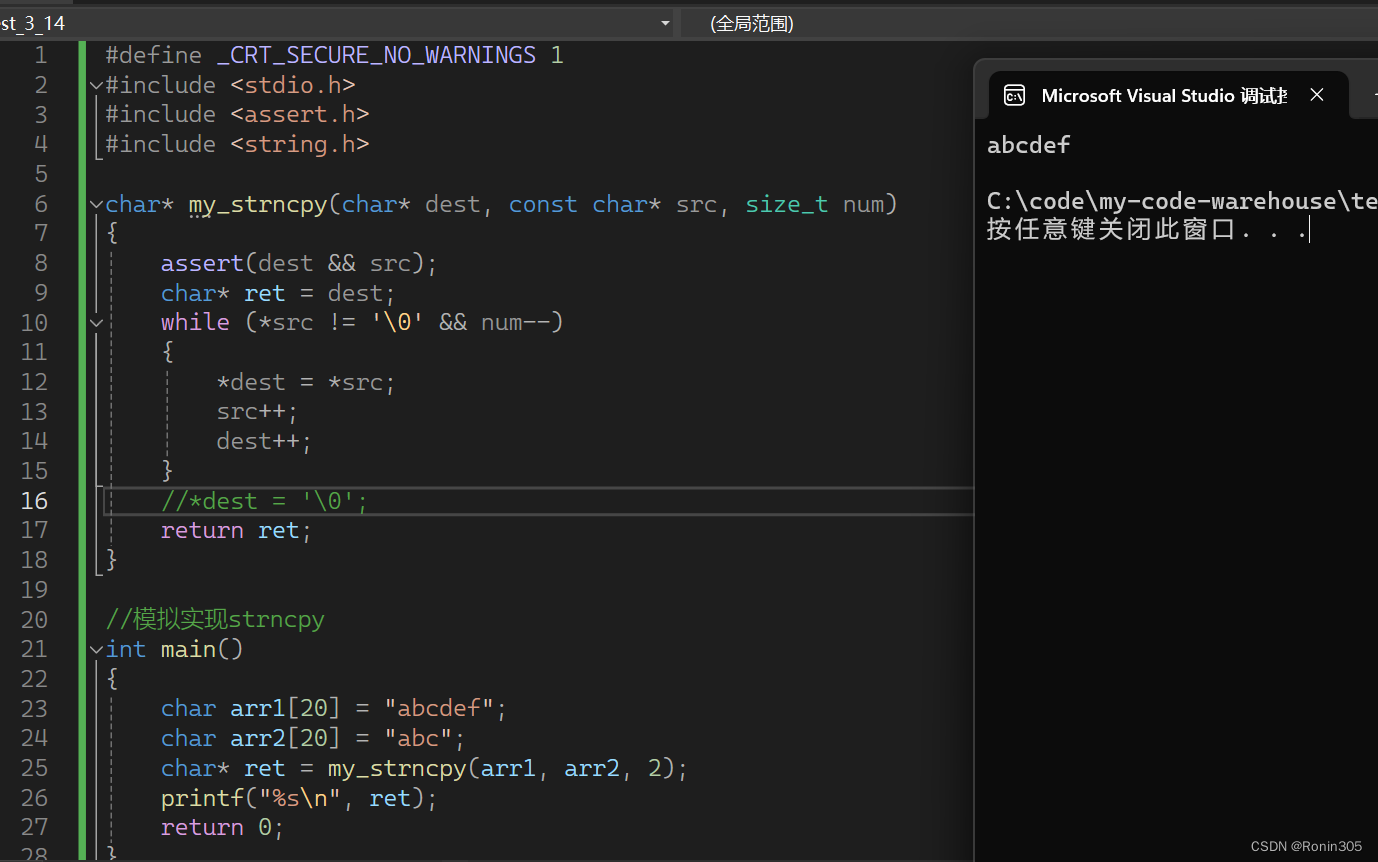
Task: Click the <assert.h> header name
Action: 300,114
